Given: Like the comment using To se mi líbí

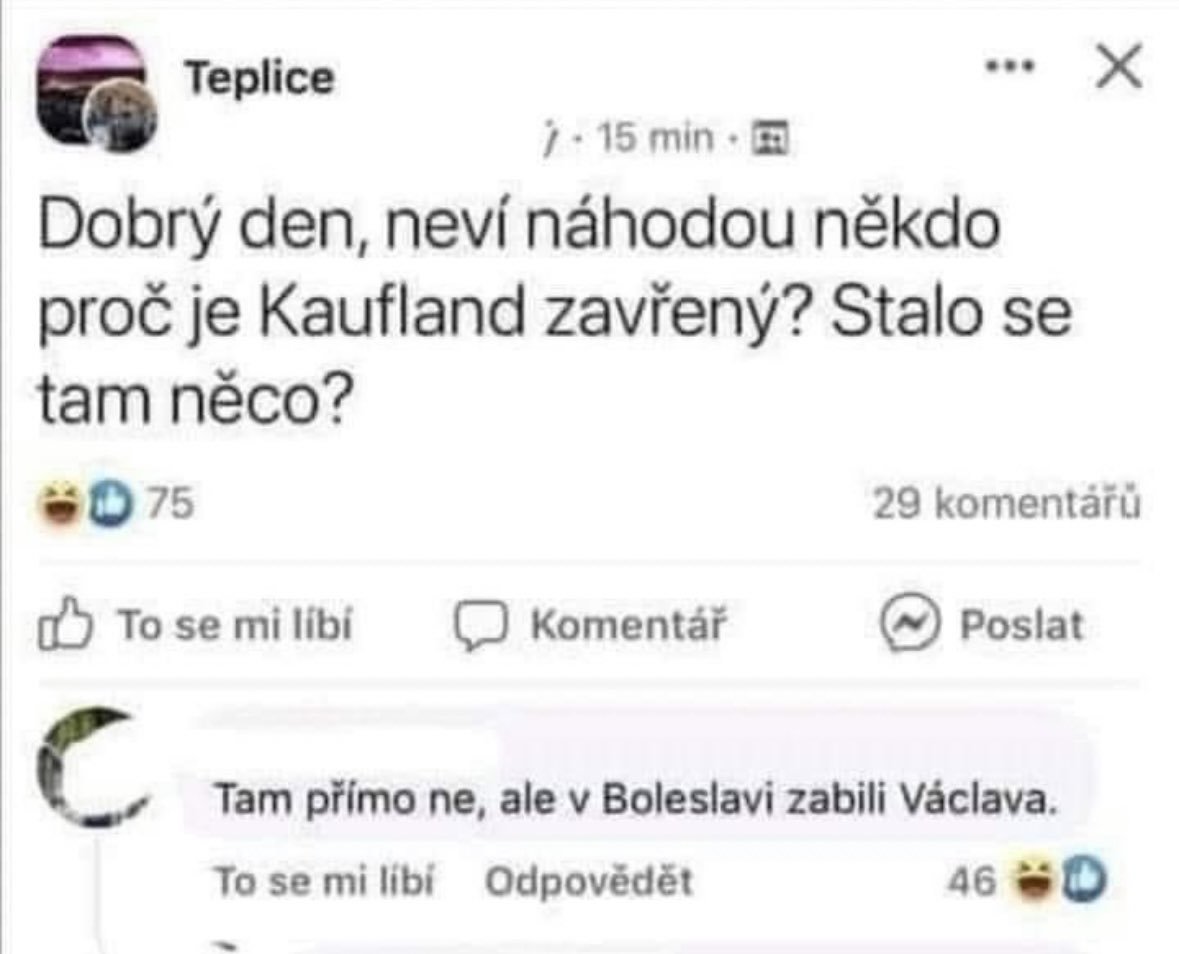Looking at the screenshot, I should click(x=324, y=881).
